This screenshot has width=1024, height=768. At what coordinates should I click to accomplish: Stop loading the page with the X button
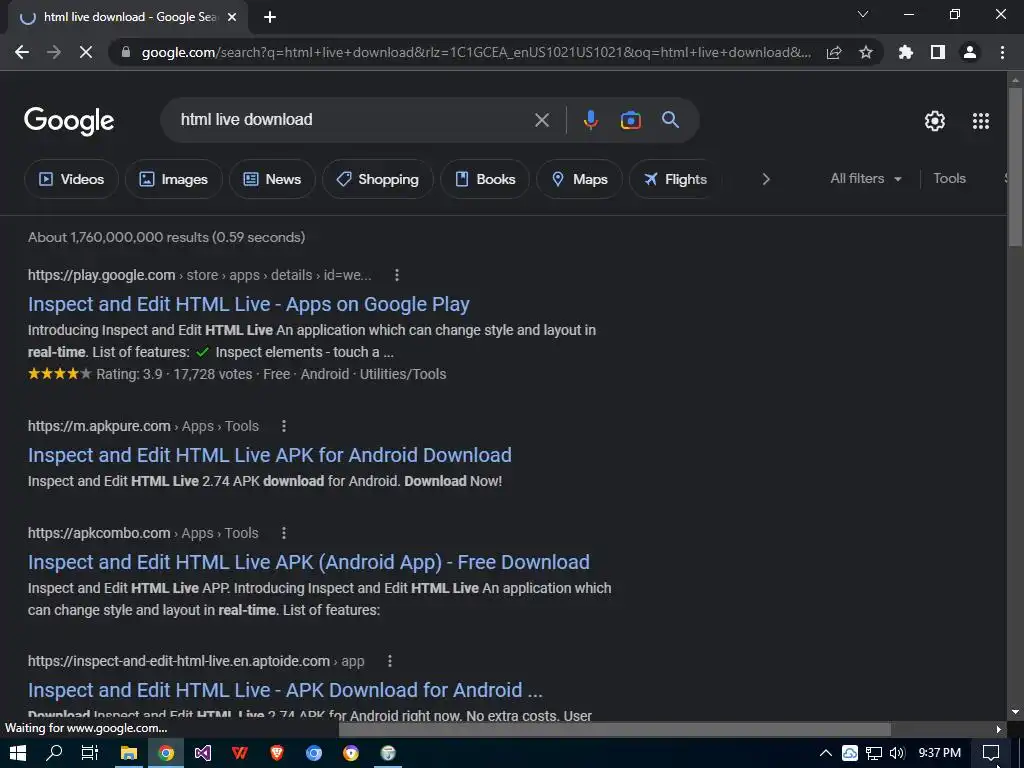tap(86, 52)
